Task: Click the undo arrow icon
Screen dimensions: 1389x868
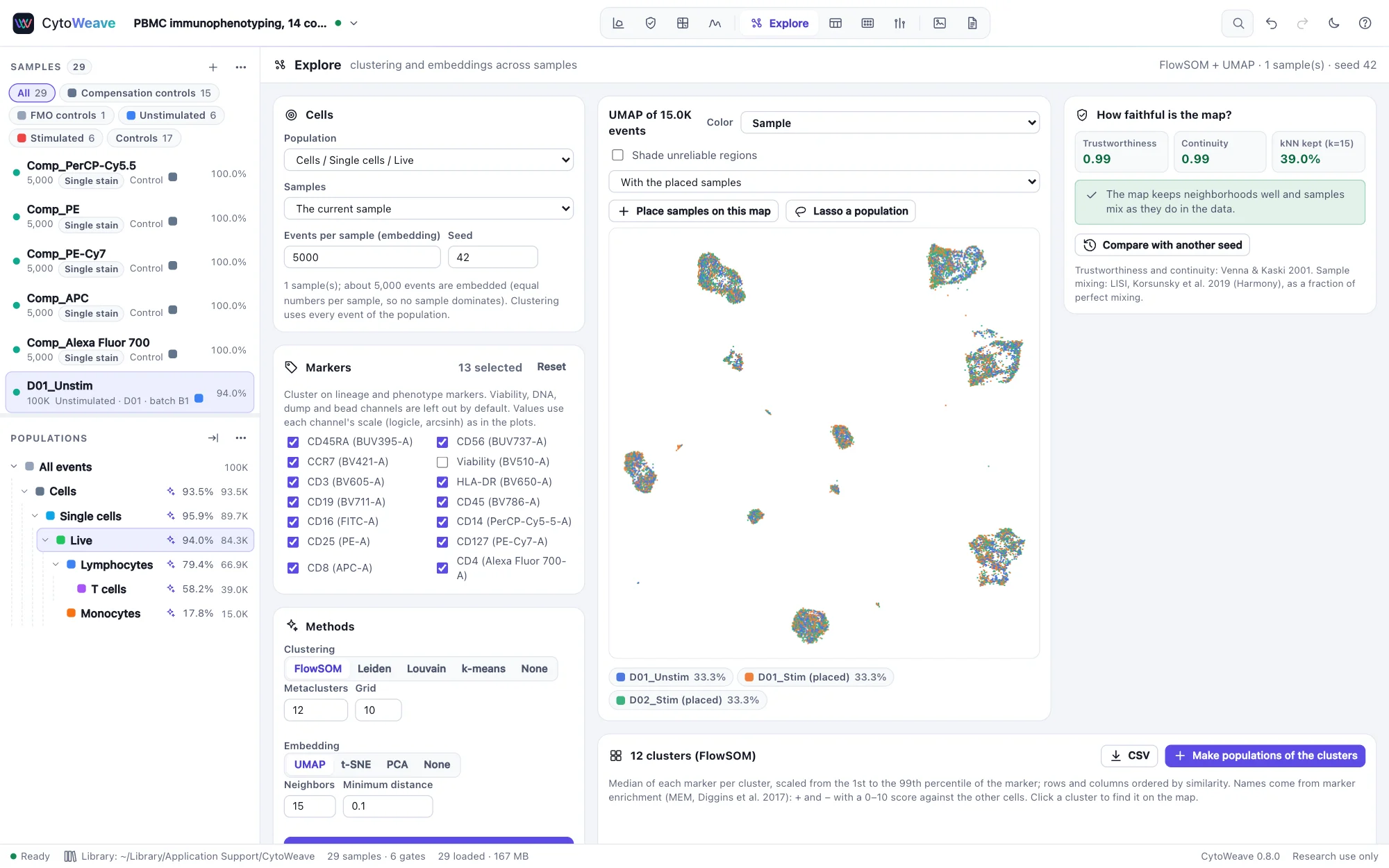Action: tap(1272, 23)
